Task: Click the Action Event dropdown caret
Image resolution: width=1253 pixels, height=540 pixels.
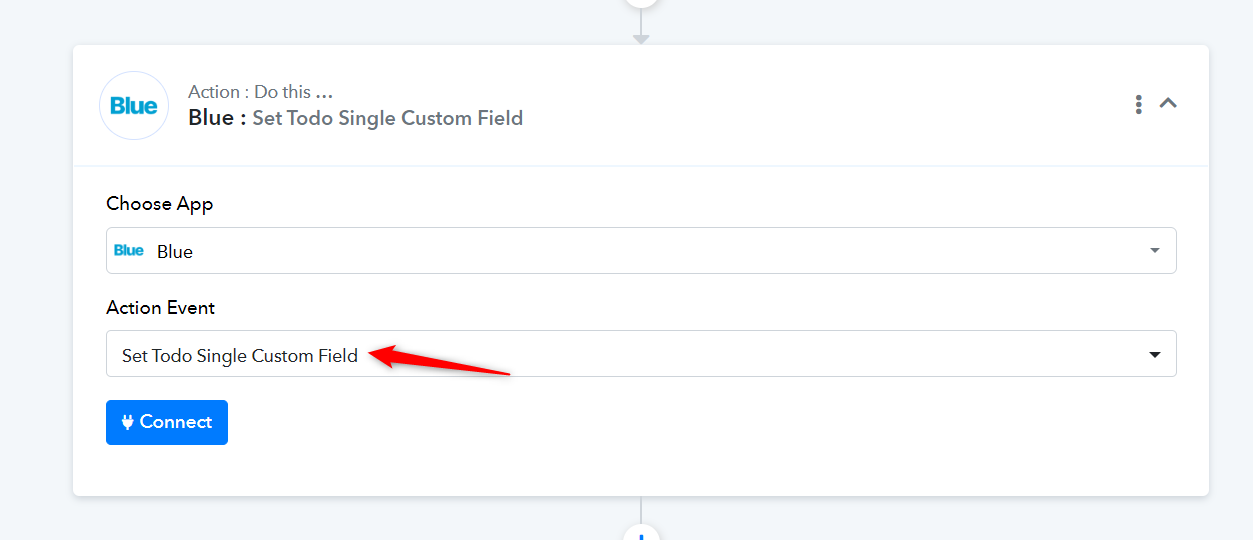Action: tap(1155, 355)
